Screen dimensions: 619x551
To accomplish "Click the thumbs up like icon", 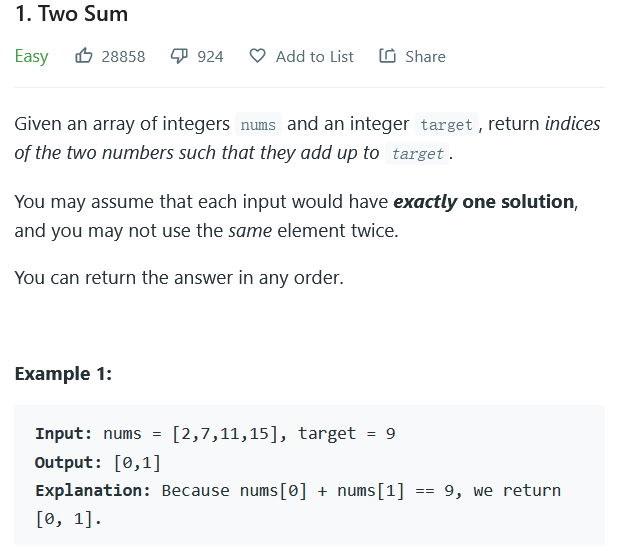I will (84, 56).
